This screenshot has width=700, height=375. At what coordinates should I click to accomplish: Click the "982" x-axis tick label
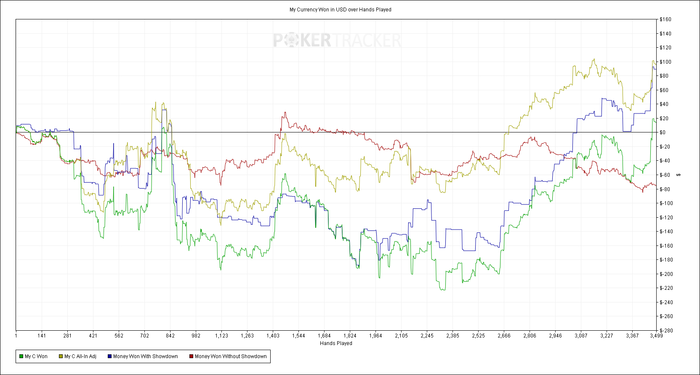pos(196,335)
